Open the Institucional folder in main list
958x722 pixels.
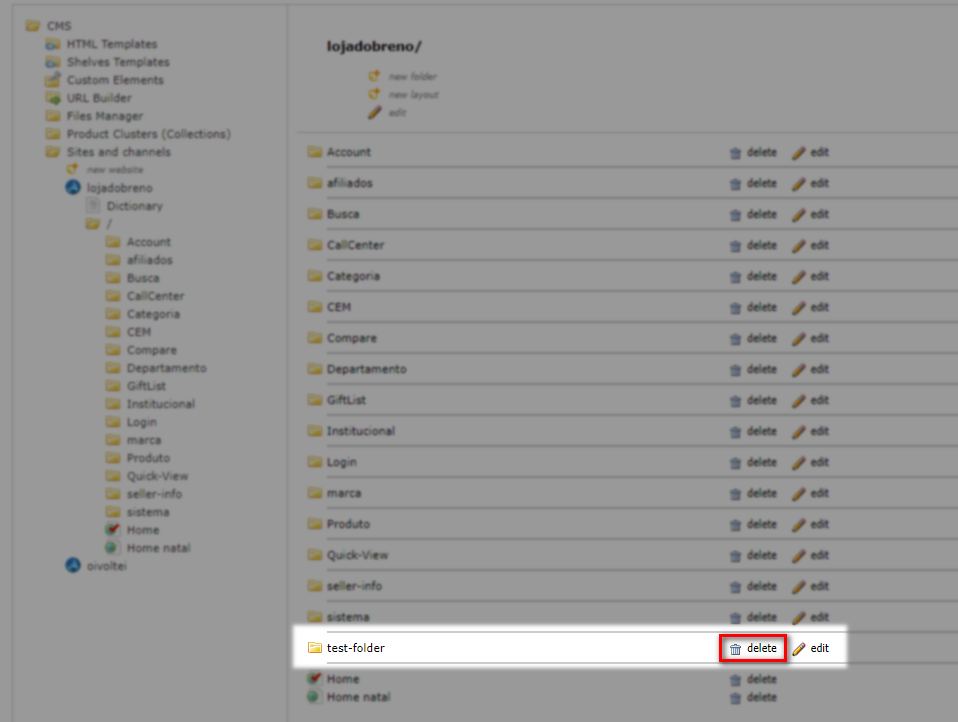(x=360, y=431)
